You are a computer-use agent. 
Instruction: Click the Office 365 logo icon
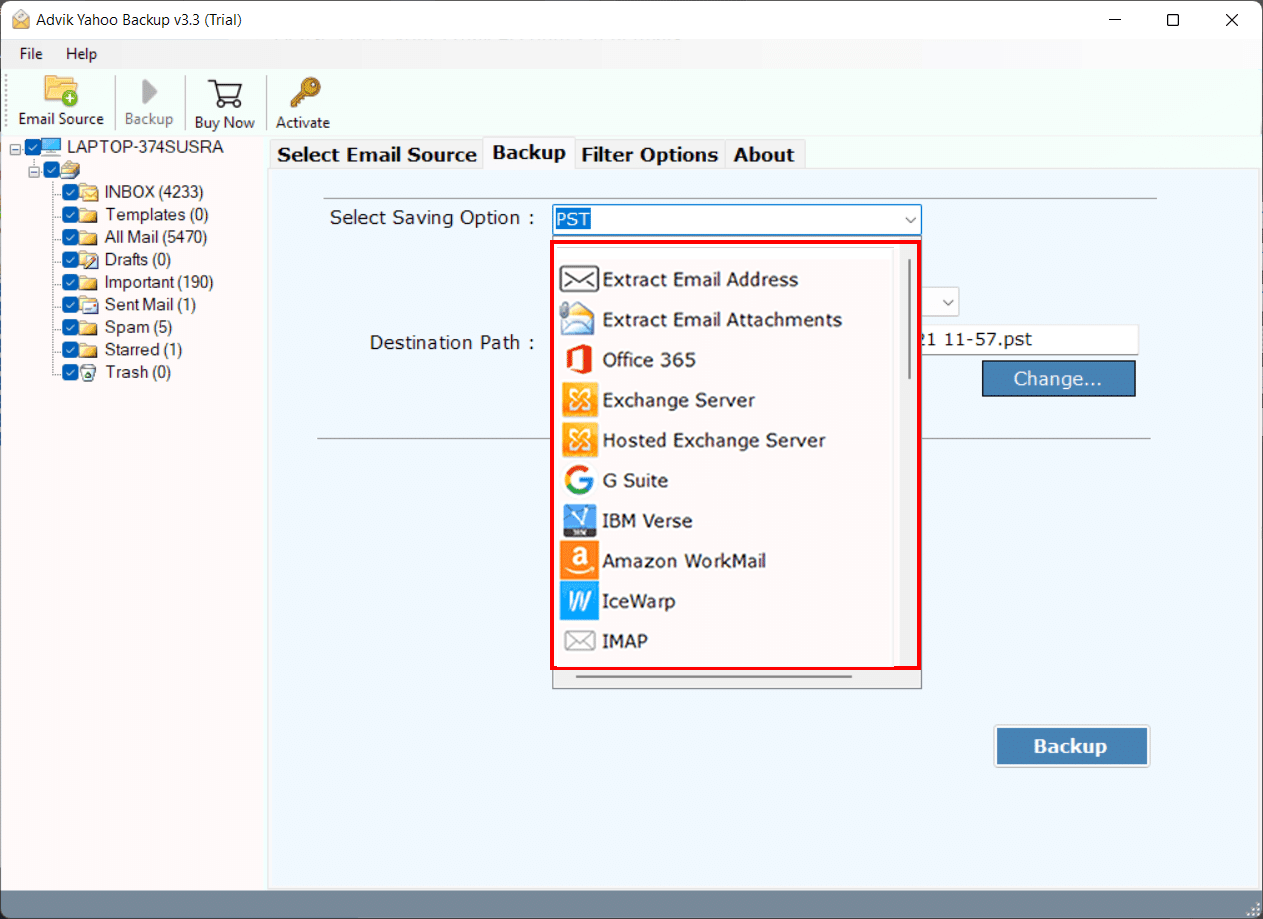click(x=579, y=359)
